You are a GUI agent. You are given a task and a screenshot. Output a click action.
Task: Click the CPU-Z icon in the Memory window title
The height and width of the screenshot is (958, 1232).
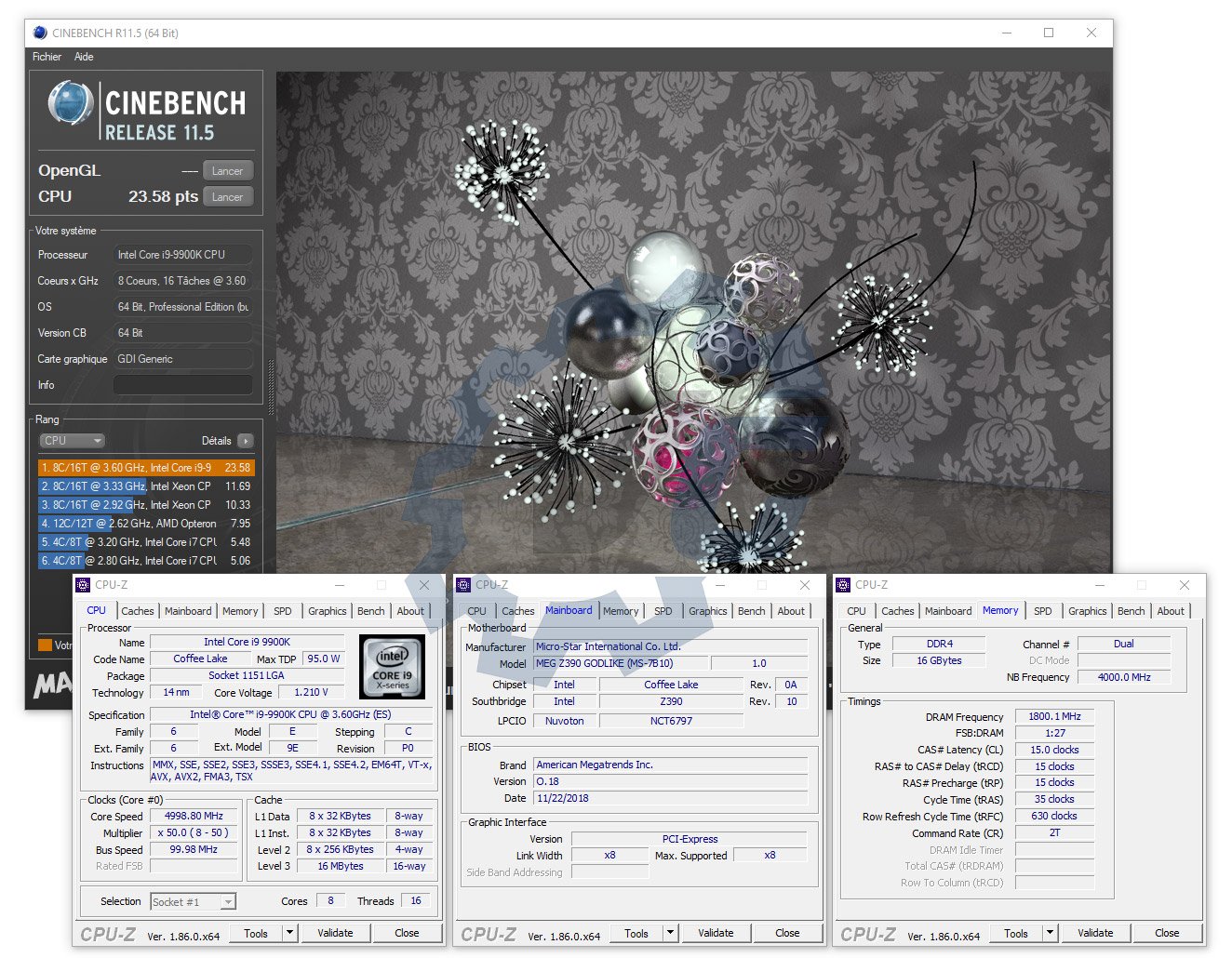[843, 585]
